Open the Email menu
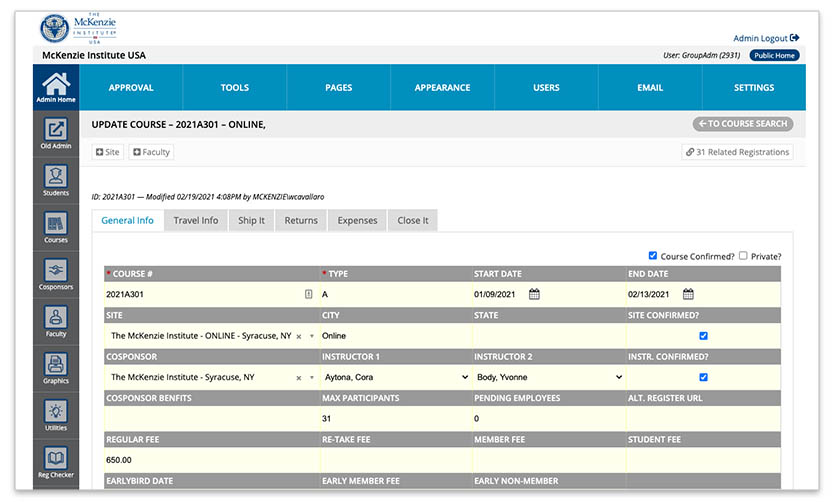 click(650, 87)
